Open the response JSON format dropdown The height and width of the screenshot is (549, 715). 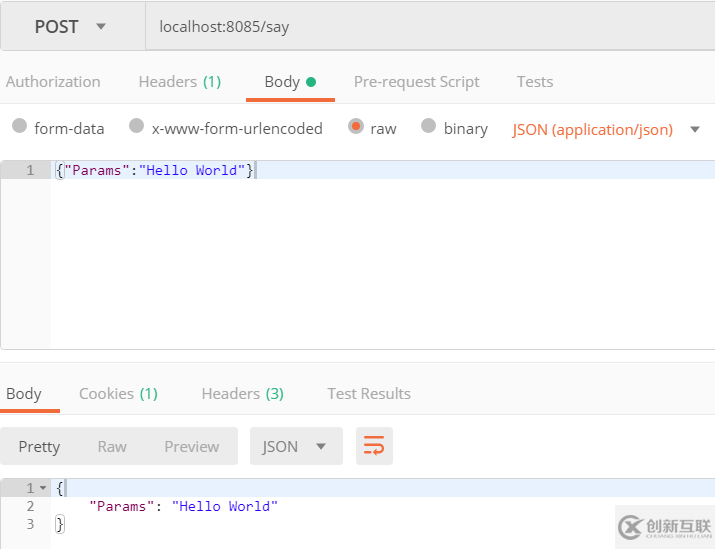pyautogui.click(x=296, y=446)
